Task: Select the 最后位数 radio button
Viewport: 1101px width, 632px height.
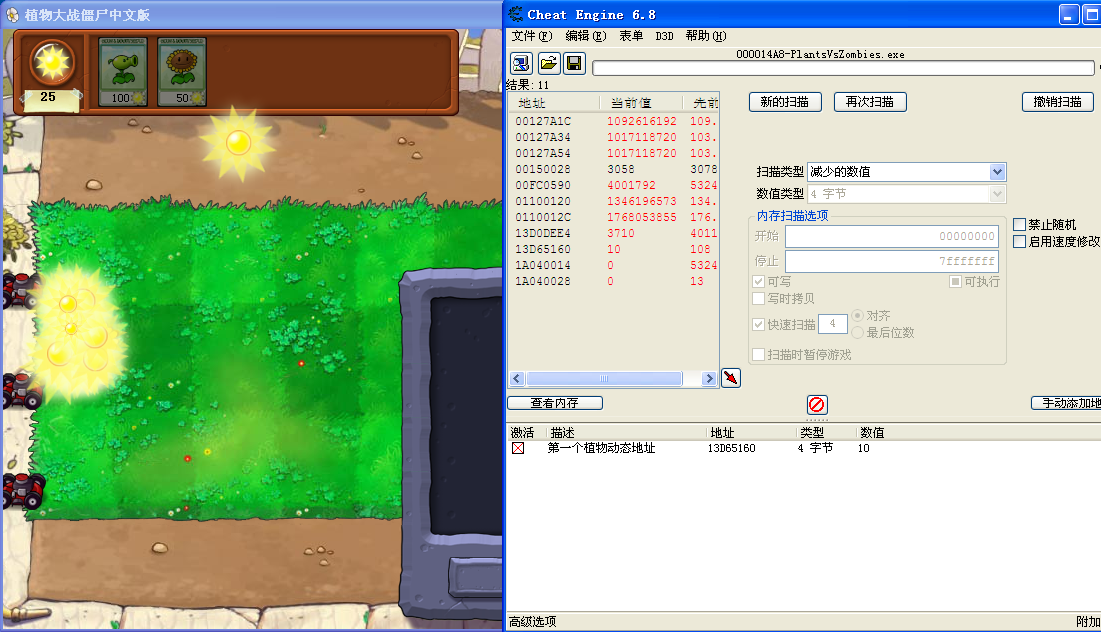Action: (857, 332)
